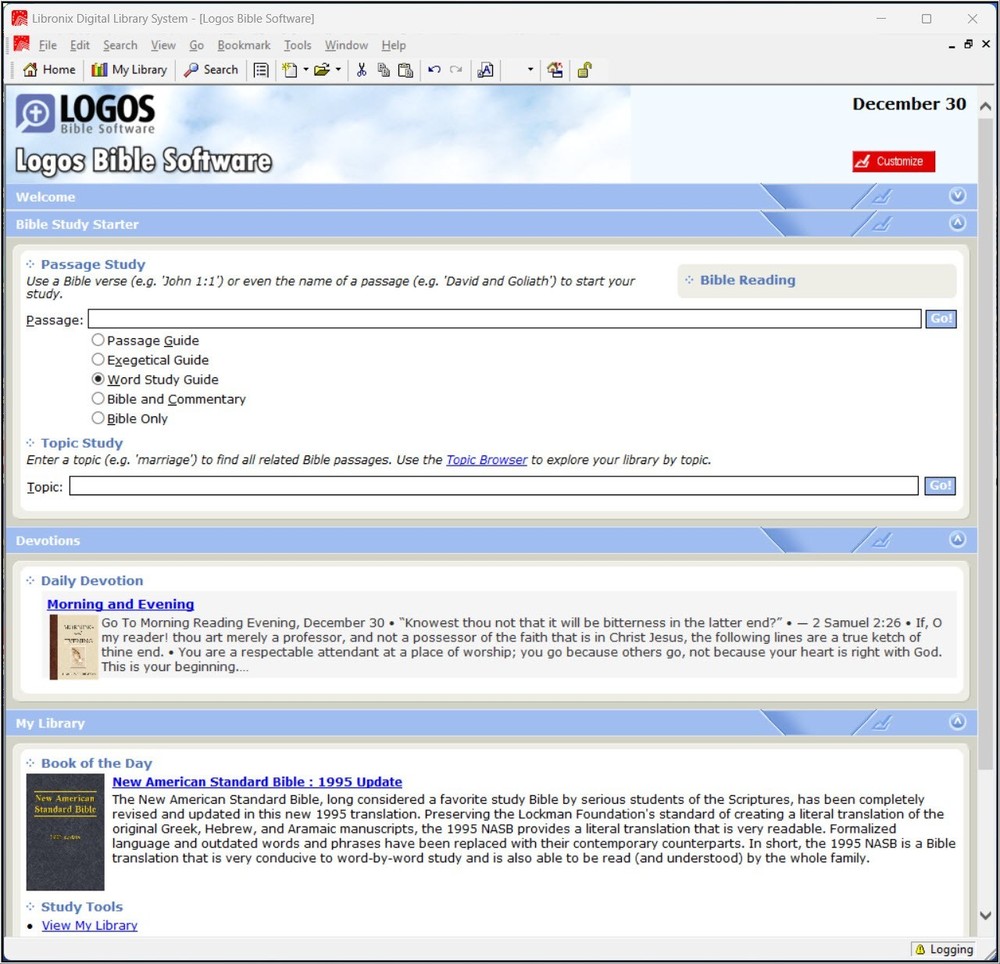Choose the Exegetical Guide option
The width and height of the screenshot is (1000, 964).
point(97,359)
